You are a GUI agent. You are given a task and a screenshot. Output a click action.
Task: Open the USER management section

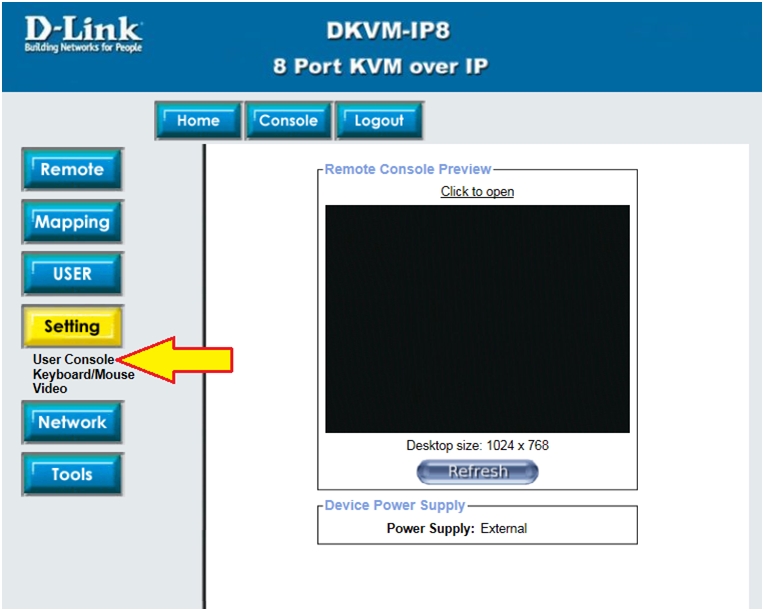point(72,274)
